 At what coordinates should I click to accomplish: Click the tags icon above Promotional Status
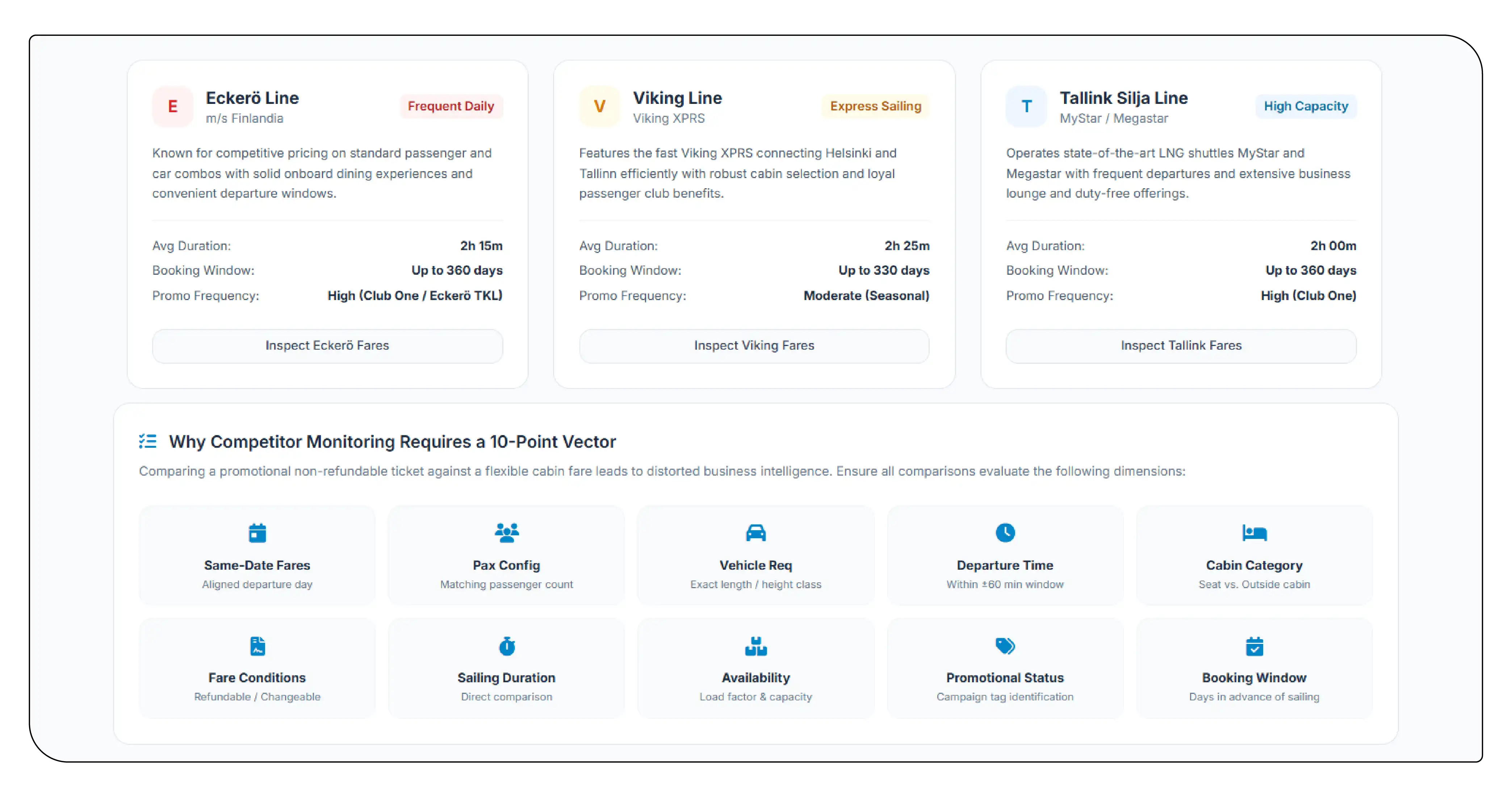tap(1005, 646)
